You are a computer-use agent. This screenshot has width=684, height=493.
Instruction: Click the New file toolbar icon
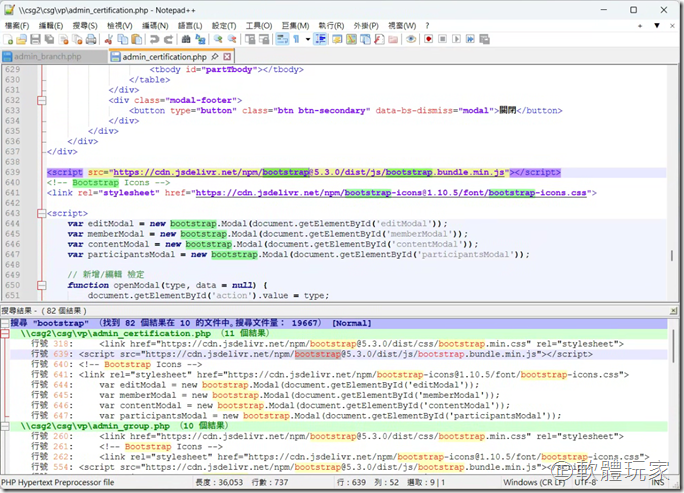point(9,39)
